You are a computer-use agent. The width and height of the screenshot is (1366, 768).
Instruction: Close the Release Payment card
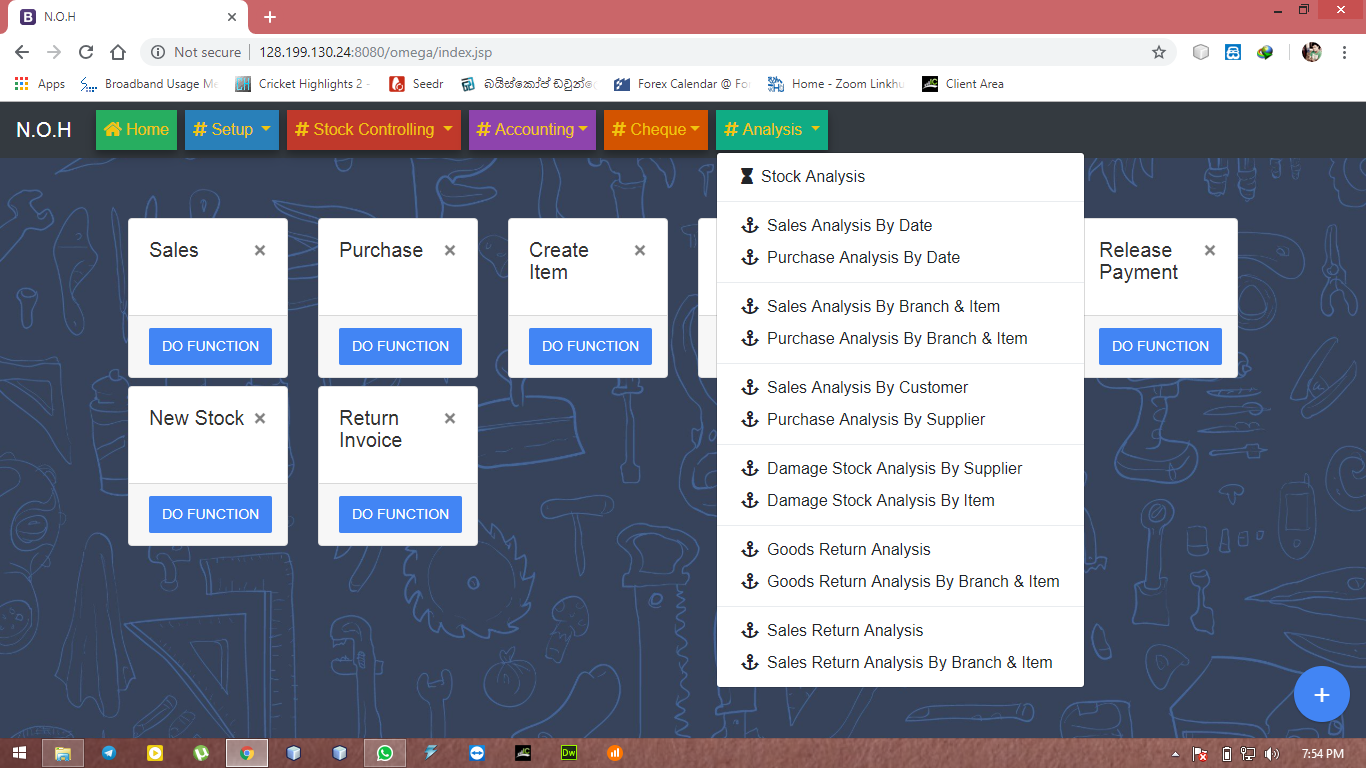1210,251
